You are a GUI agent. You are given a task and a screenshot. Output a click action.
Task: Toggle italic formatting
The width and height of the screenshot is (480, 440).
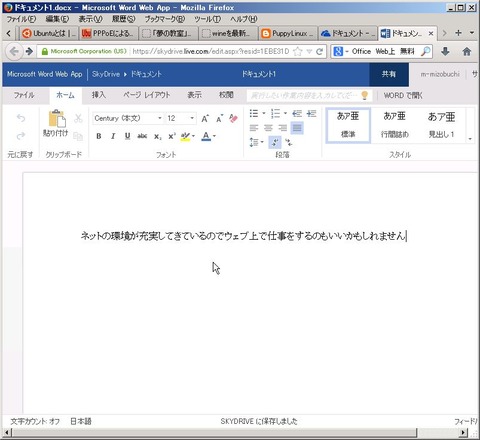click(113, 136)
